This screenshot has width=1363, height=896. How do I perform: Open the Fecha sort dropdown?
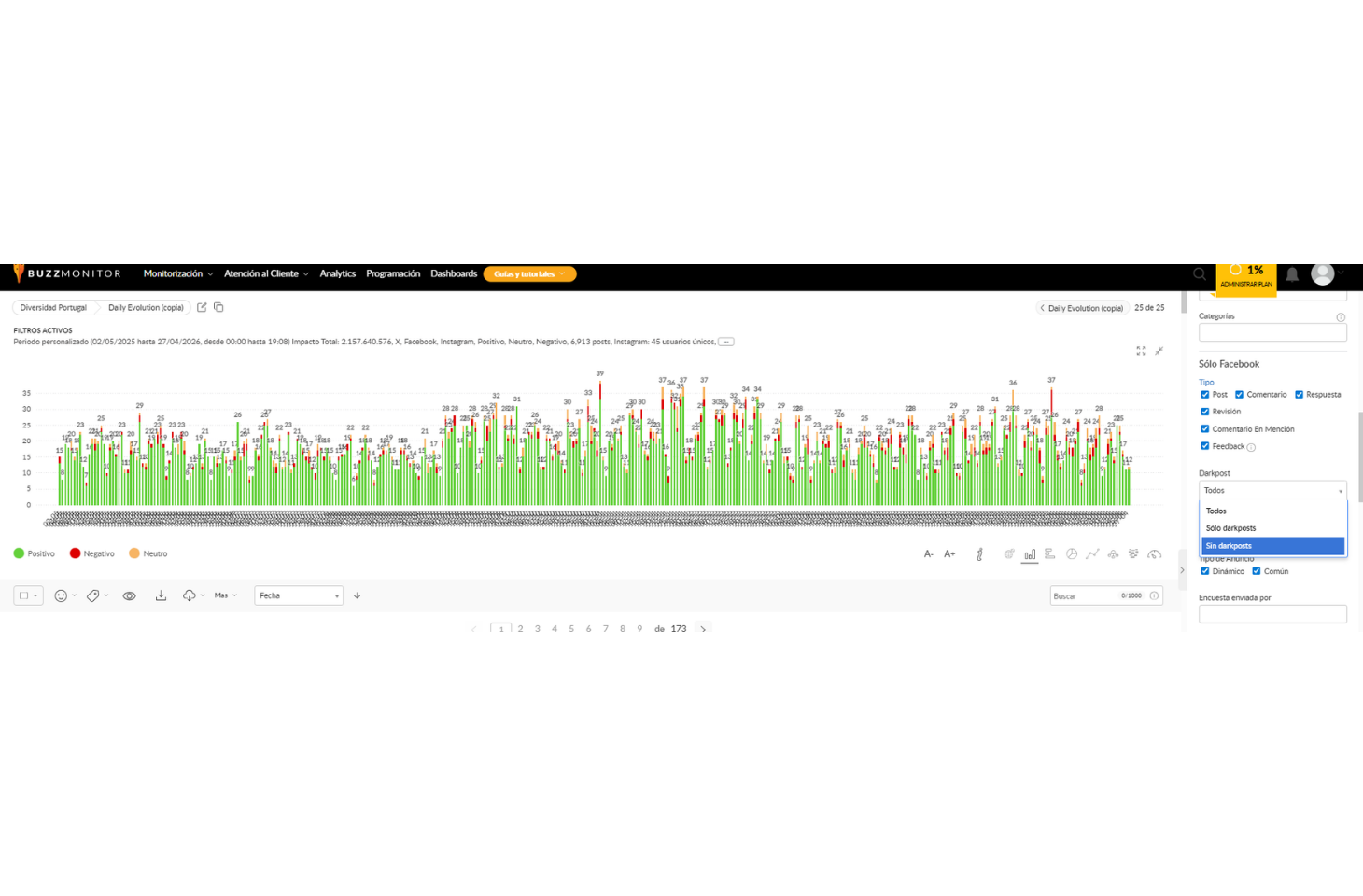pos(299,595)
